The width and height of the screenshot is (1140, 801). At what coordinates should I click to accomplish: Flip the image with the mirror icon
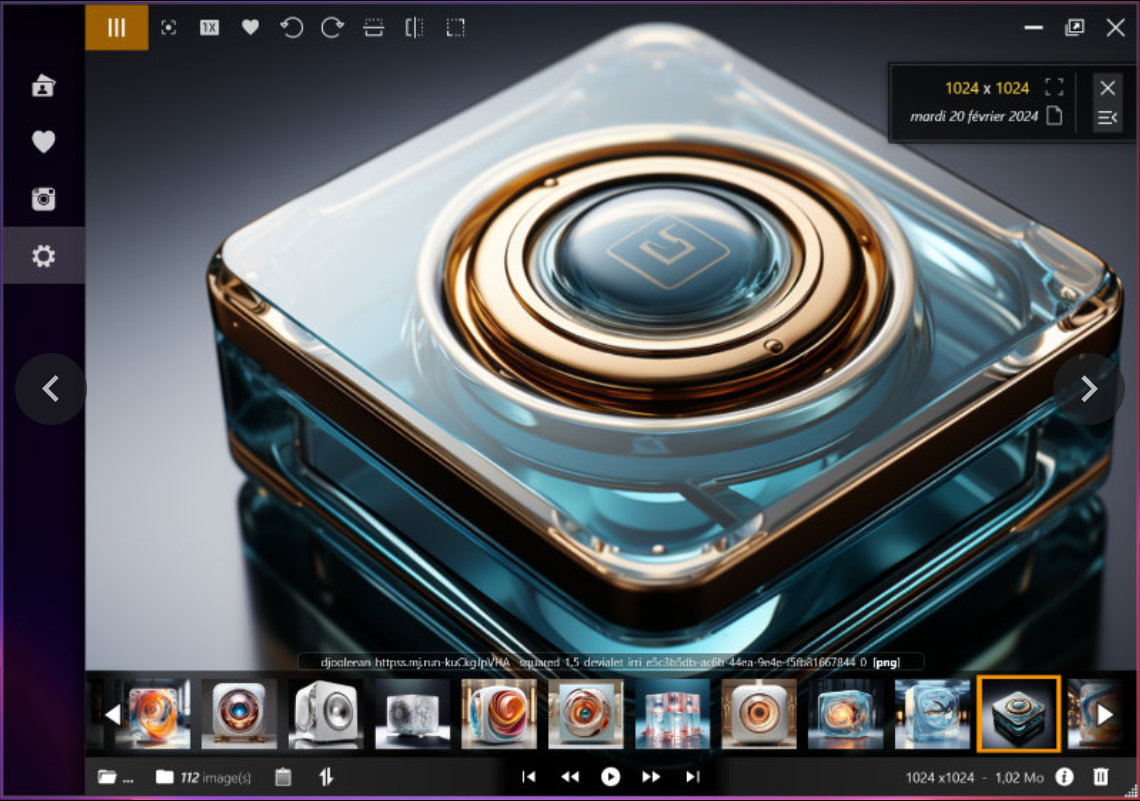[x=414, y=28]
